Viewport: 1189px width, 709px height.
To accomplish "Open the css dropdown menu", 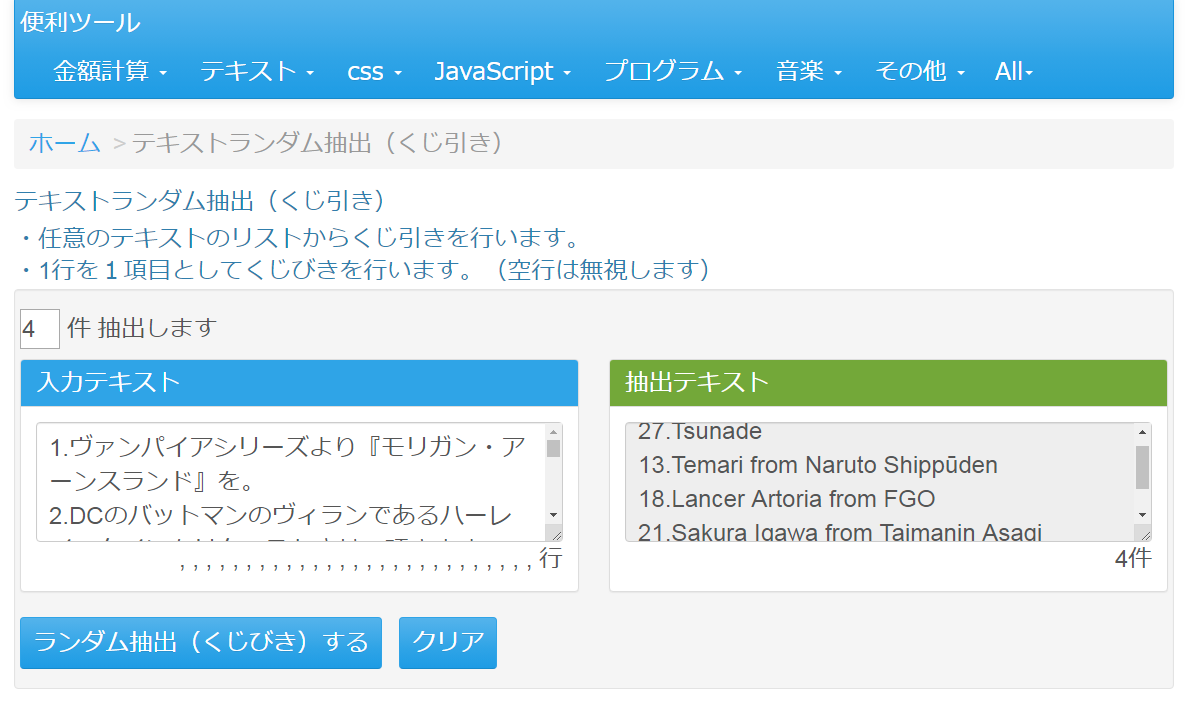I will (374, 71).
